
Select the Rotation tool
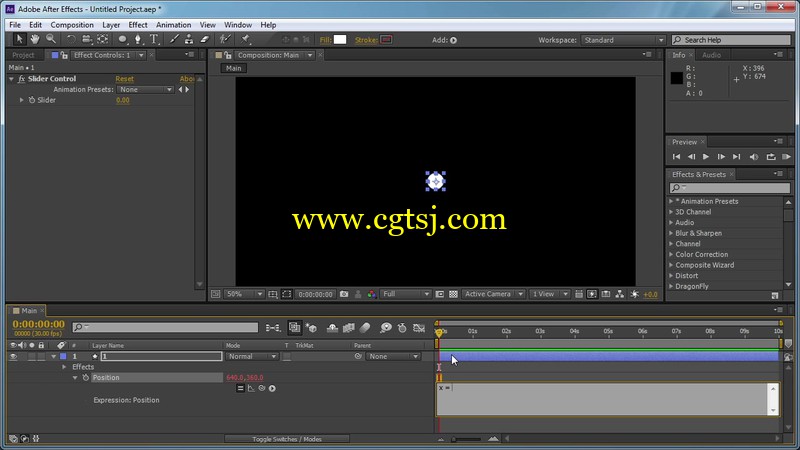click(x=71, y=39)
